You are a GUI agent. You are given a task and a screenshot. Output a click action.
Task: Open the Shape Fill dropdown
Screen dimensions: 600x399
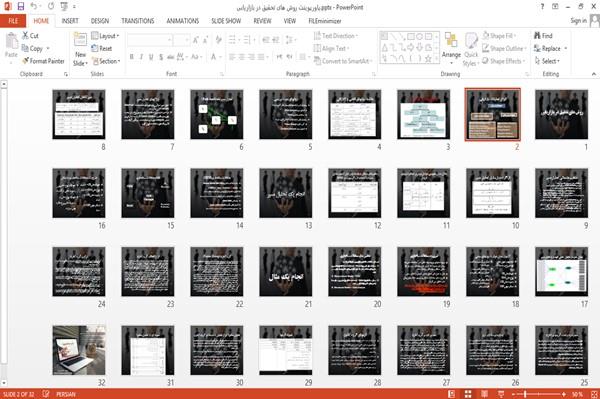click(499, 36)
